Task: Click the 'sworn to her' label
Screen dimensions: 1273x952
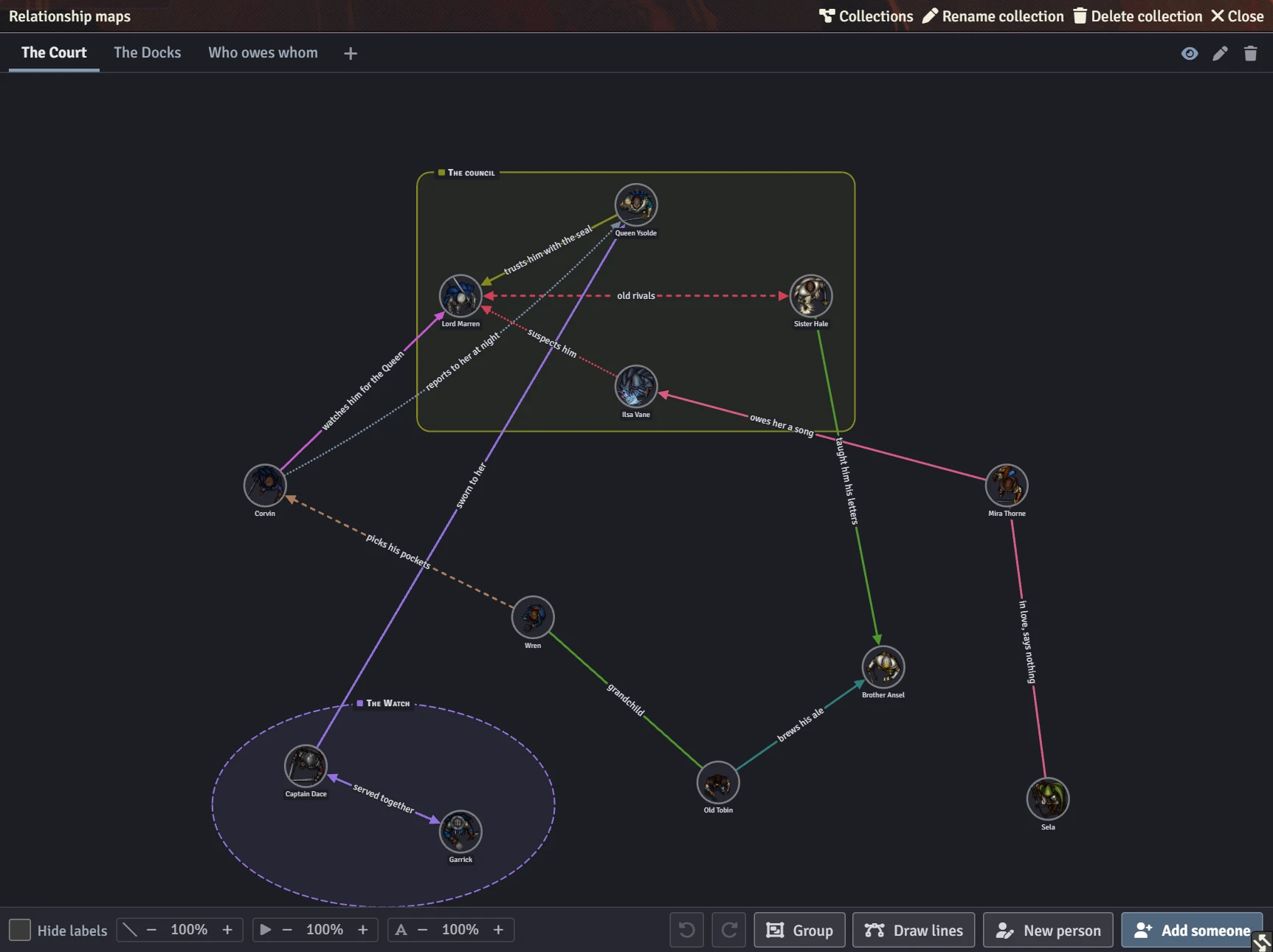Action: pyautogui.click(x=471, y=486)
